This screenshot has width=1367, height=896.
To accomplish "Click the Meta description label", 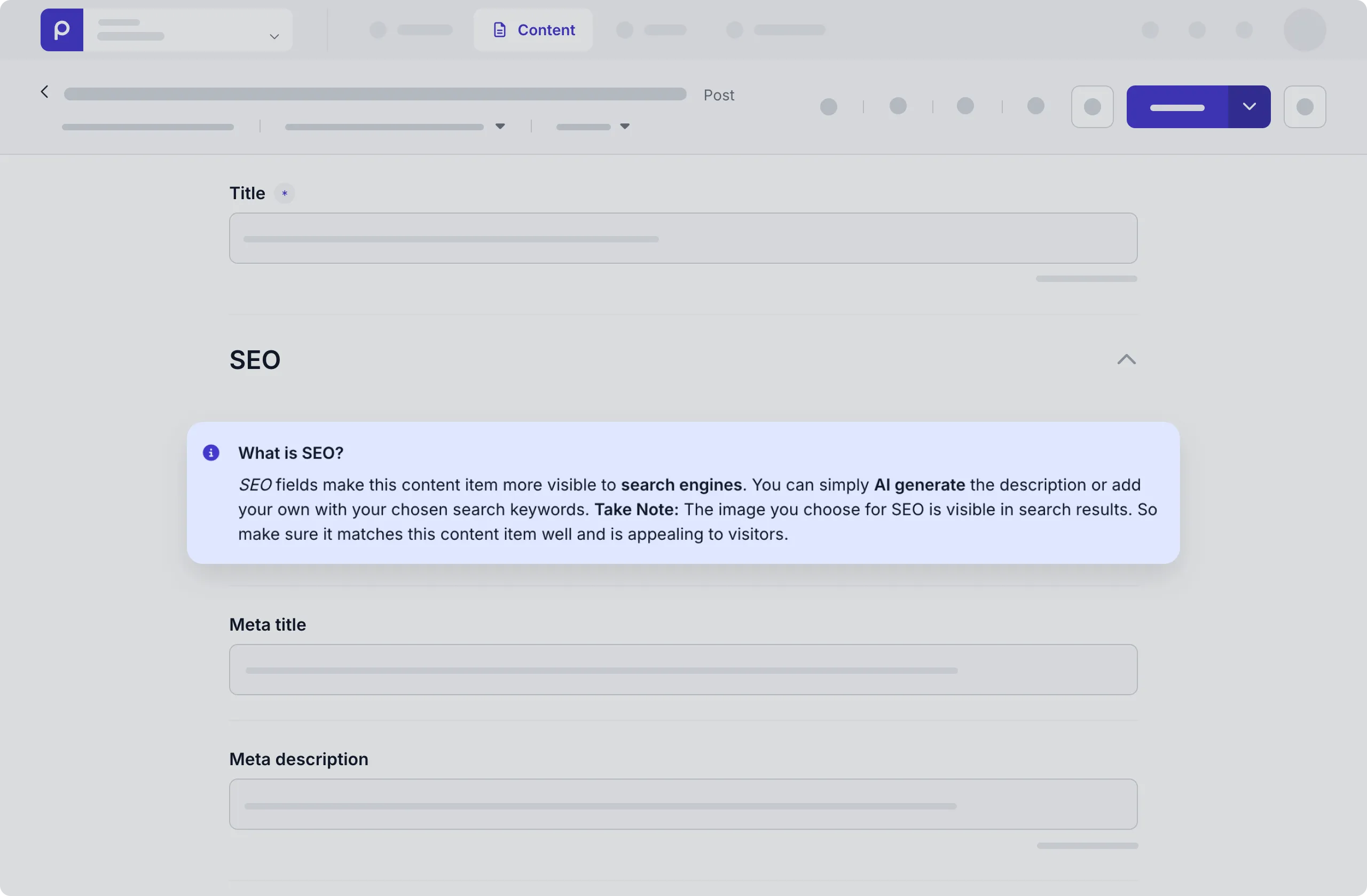I will (298, 759).
